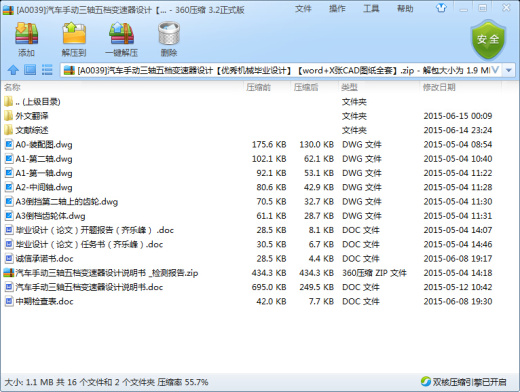Viewport: 520px width, 392px height.
Task: Expand the address bar dropdown arrow
Action: [508, 70]
